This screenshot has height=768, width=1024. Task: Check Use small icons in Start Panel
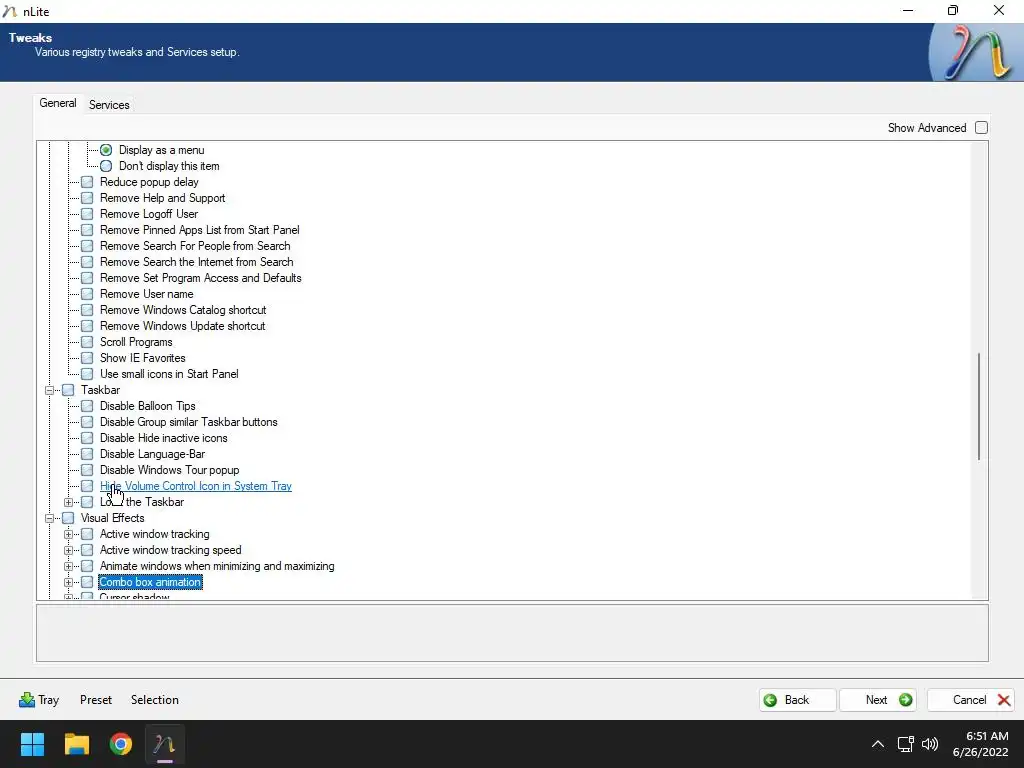(x=87, y=374)
